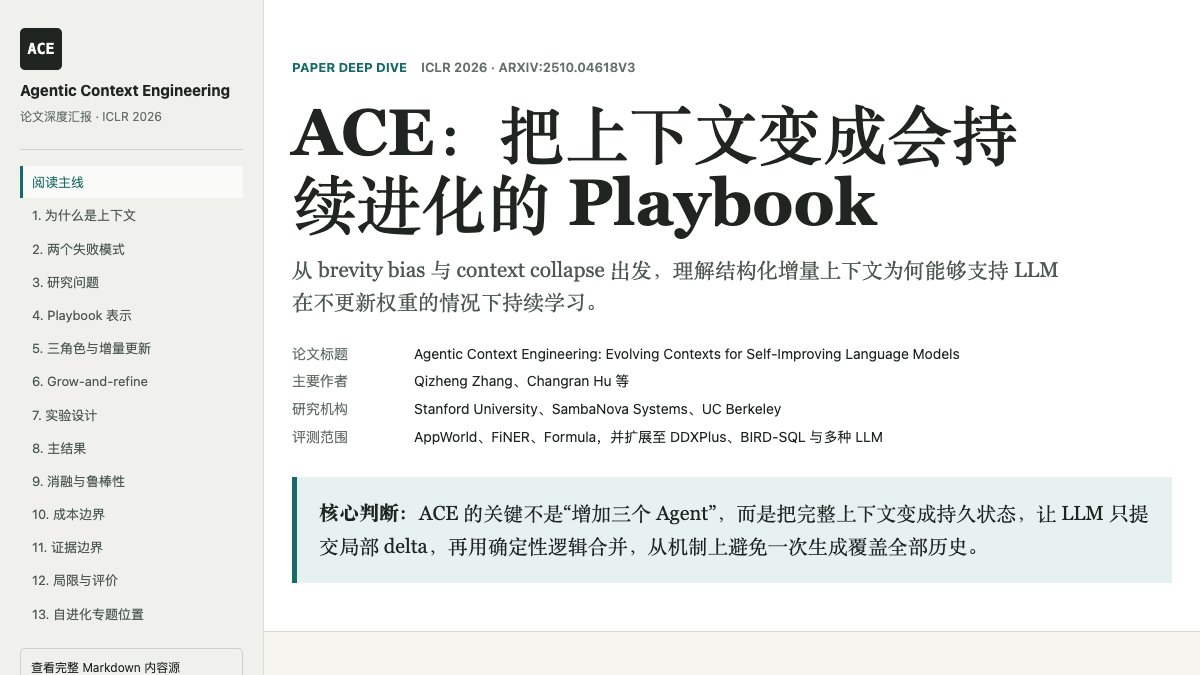
Task: Click the 研究机构 label
Action: tap(320, 409)
